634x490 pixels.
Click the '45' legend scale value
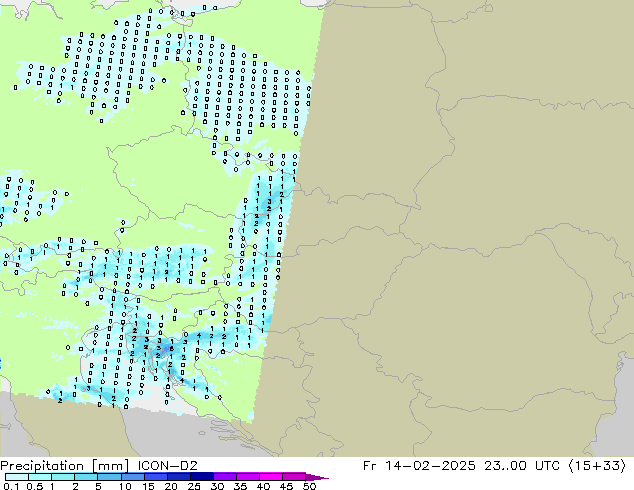tap(286, 486)
